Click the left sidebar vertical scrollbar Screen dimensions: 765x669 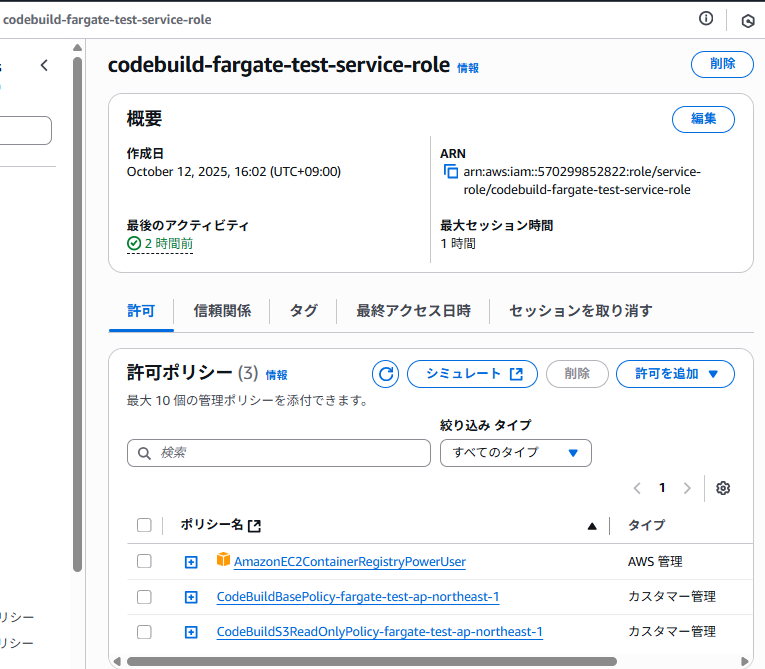tap(77, 314)
